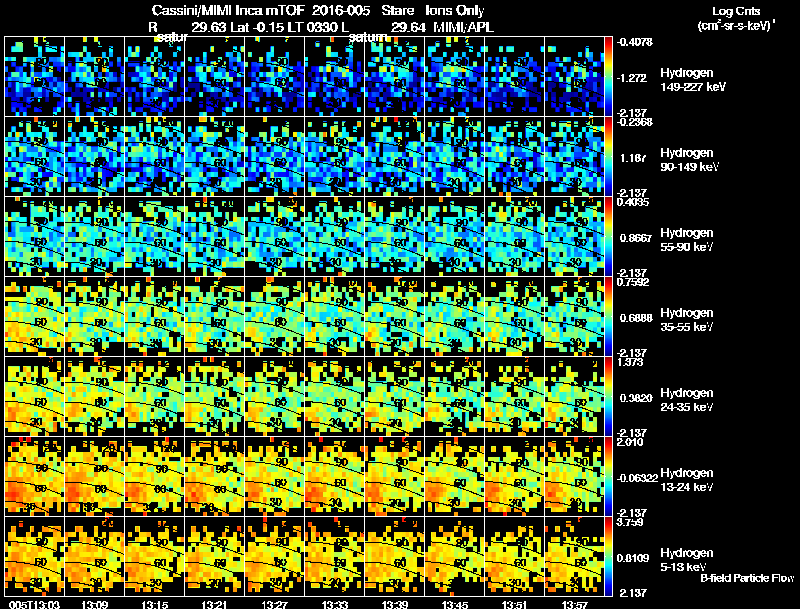Screen dimensions: 800x609
Task: Click the 'Hydrogen 55-90 keV' row label
Action: (x=687, y=240)
